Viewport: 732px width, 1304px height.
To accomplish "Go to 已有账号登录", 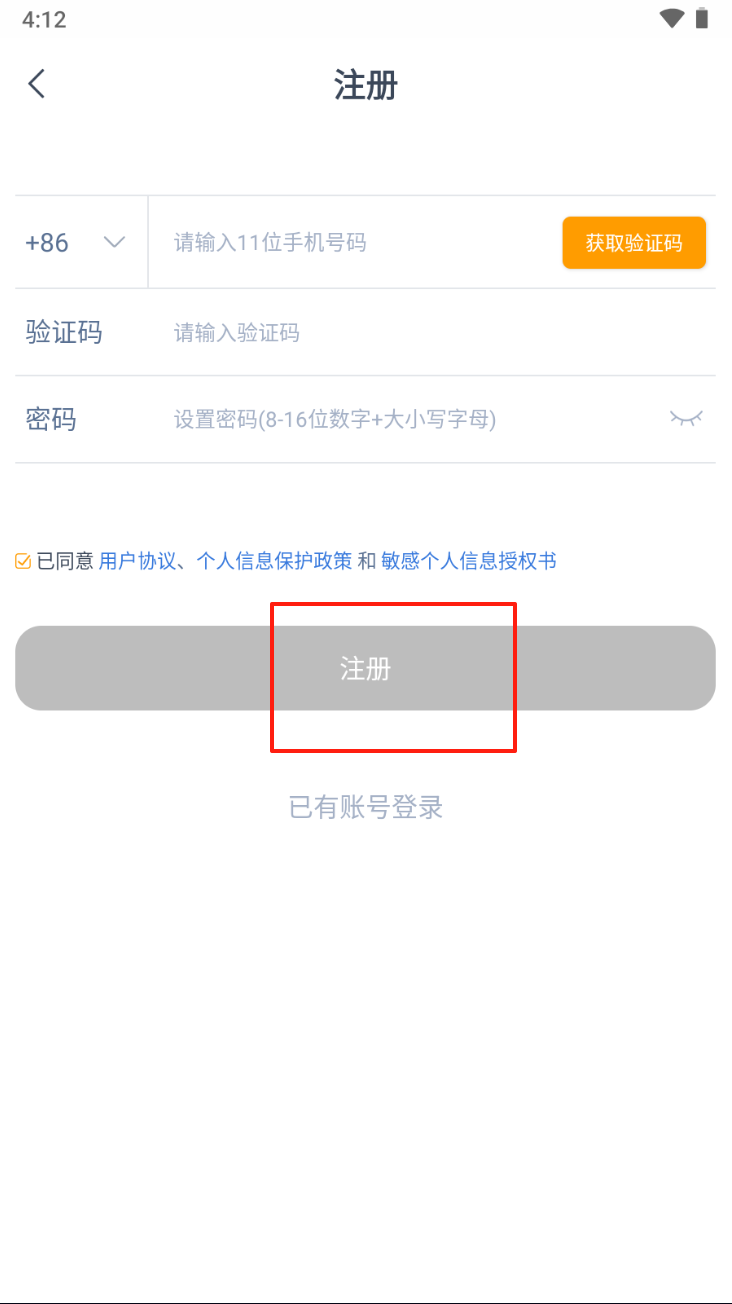I will 366,807.
